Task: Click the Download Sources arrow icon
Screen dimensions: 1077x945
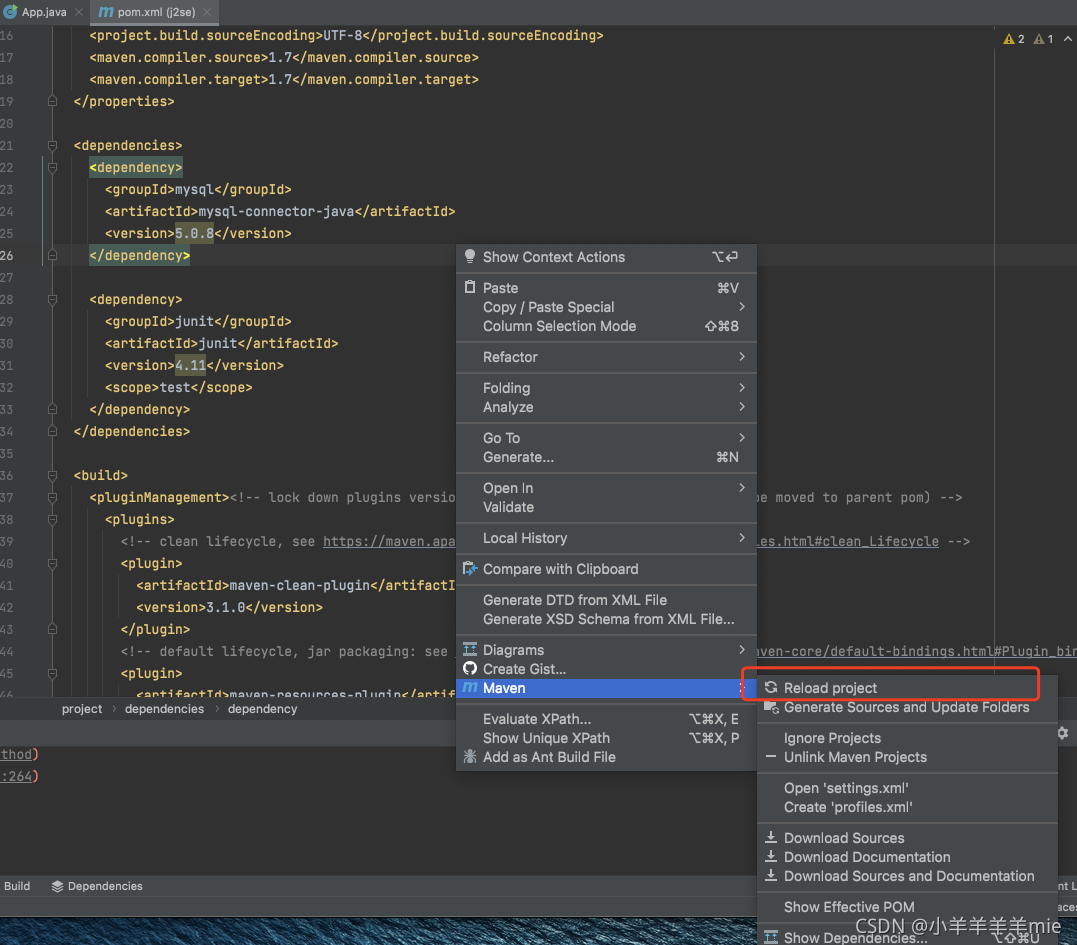Action: pyautogui.click(x=771, y=838)
